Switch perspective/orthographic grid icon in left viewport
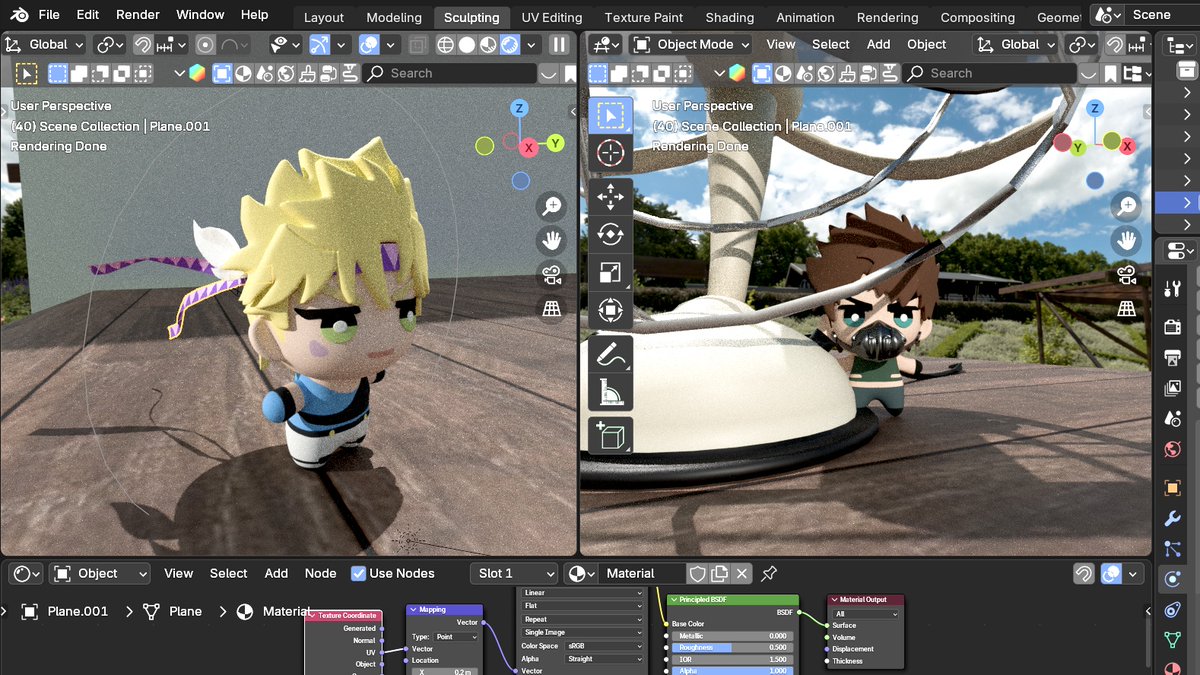Viewport: 1200px width, 675px height. point(551,309)
